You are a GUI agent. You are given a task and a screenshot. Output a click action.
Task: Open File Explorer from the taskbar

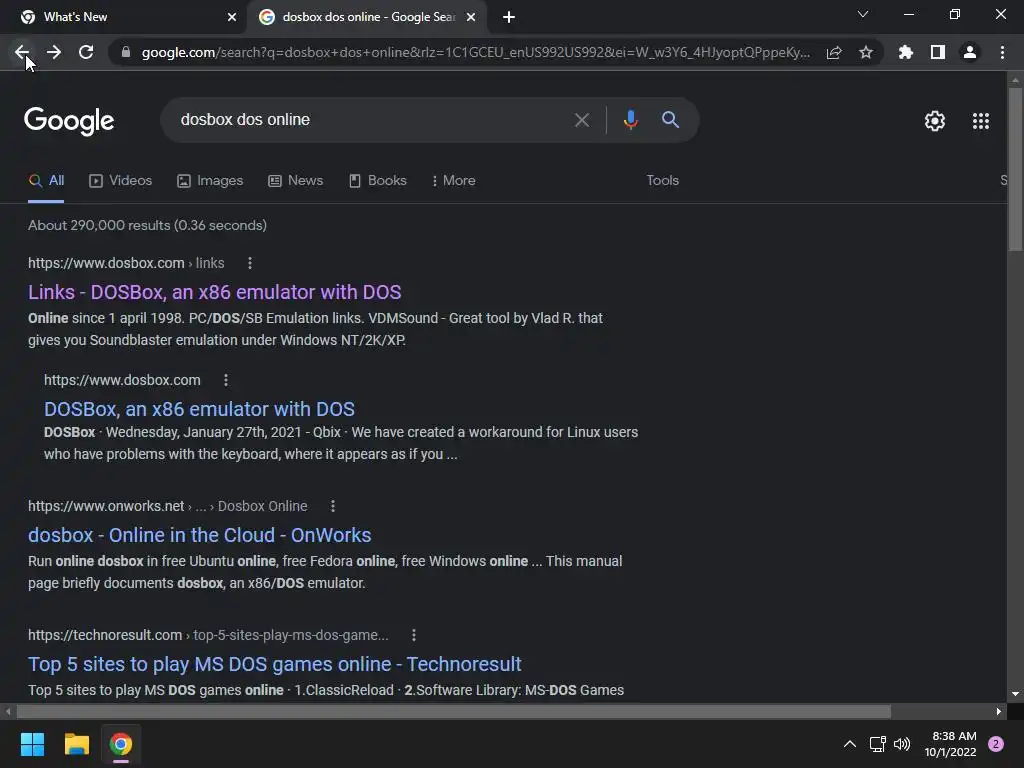pyautogui.click(x=76, y=744)
